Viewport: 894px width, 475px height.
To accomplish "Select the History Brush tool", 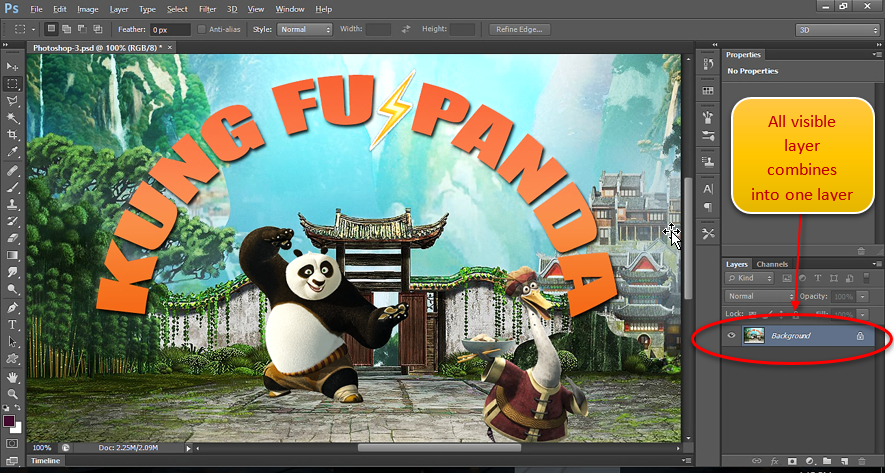I will pos(12,221).
